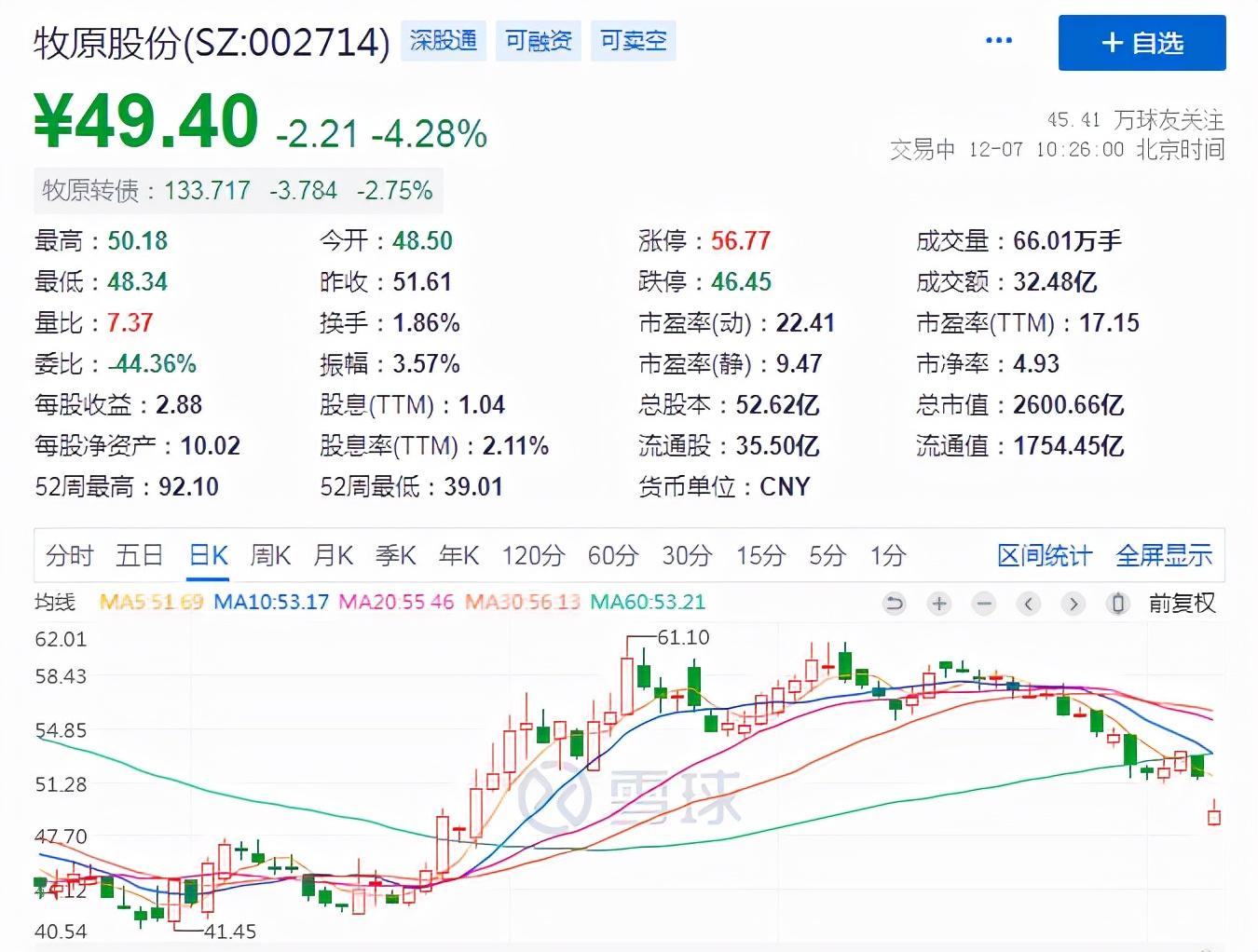This screenshot has width=1258, height=952.
Task: Open the 前复权 price adjustment dropdown
Action: click(1182, 604)
